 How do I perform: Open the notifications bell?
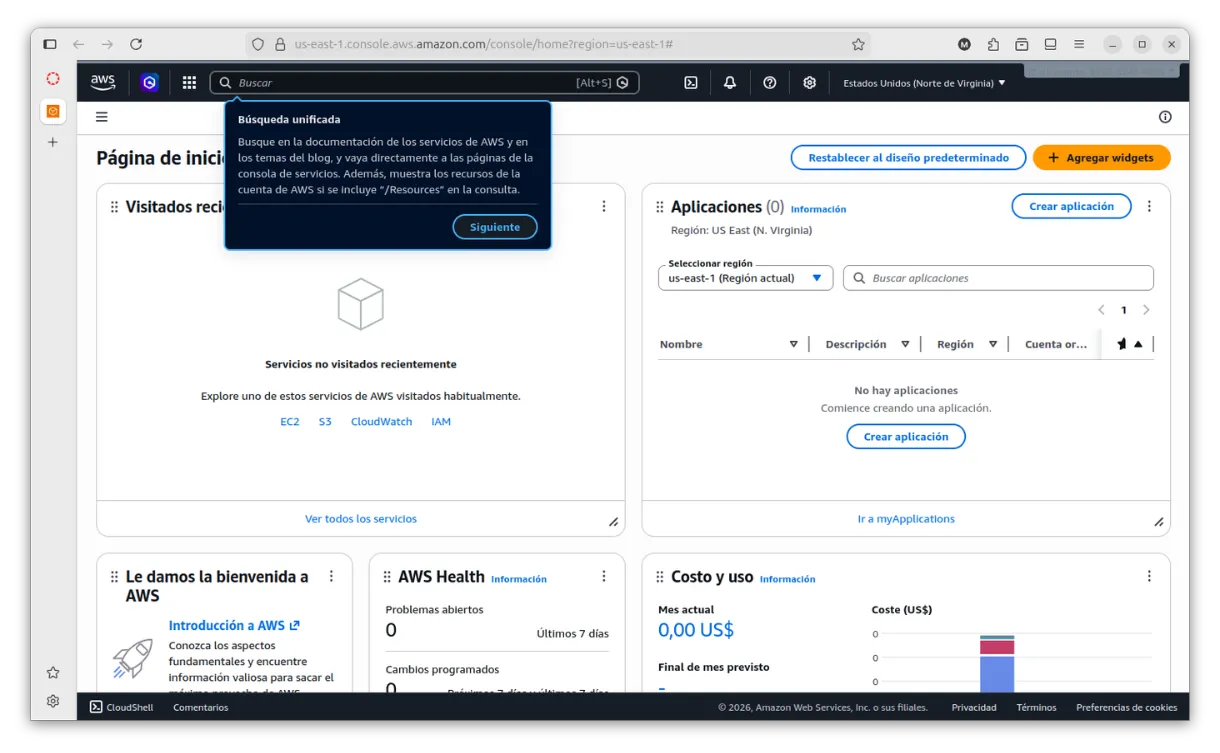coord(730,82)
